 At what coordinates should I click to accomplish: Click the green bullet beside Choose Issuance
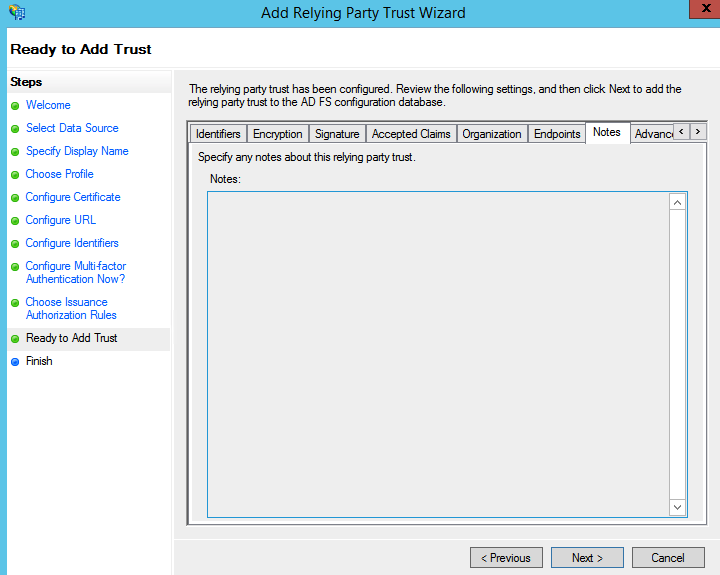[x=15, y=303]
